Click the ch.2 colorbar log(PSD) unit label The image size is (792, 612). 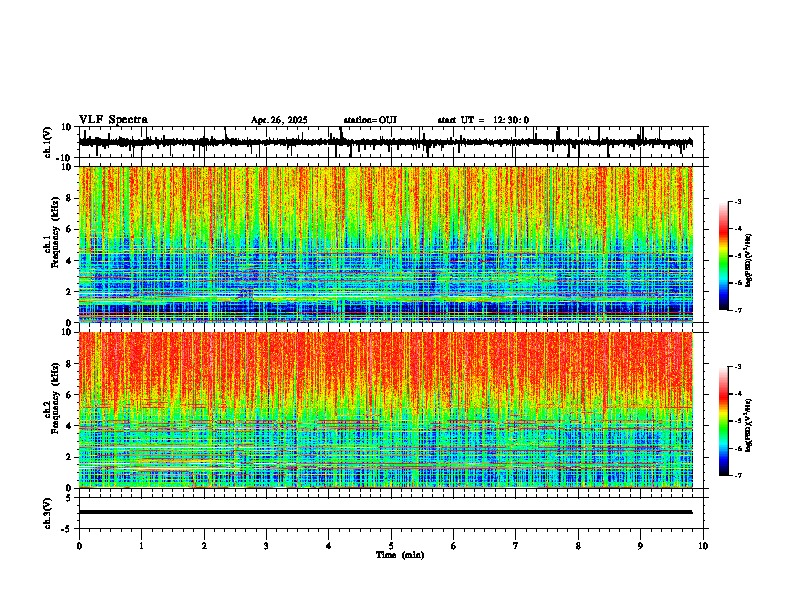pos(749,425)
